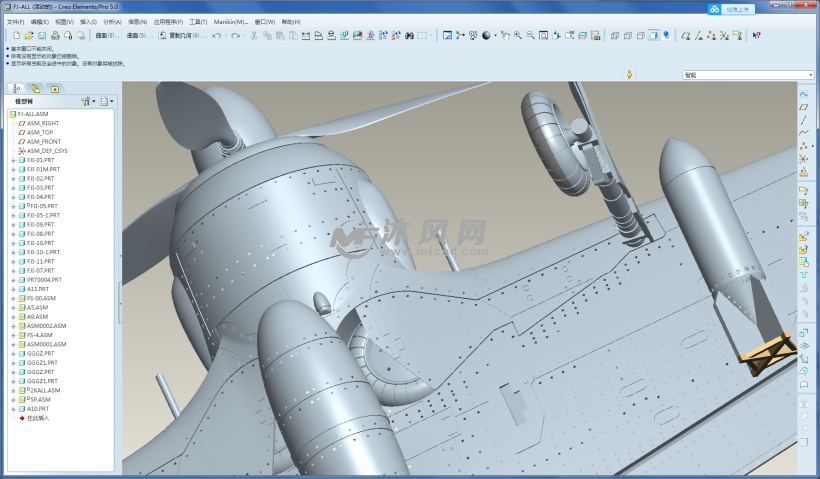Select A10.PRT in model tree

pos(38,409)
